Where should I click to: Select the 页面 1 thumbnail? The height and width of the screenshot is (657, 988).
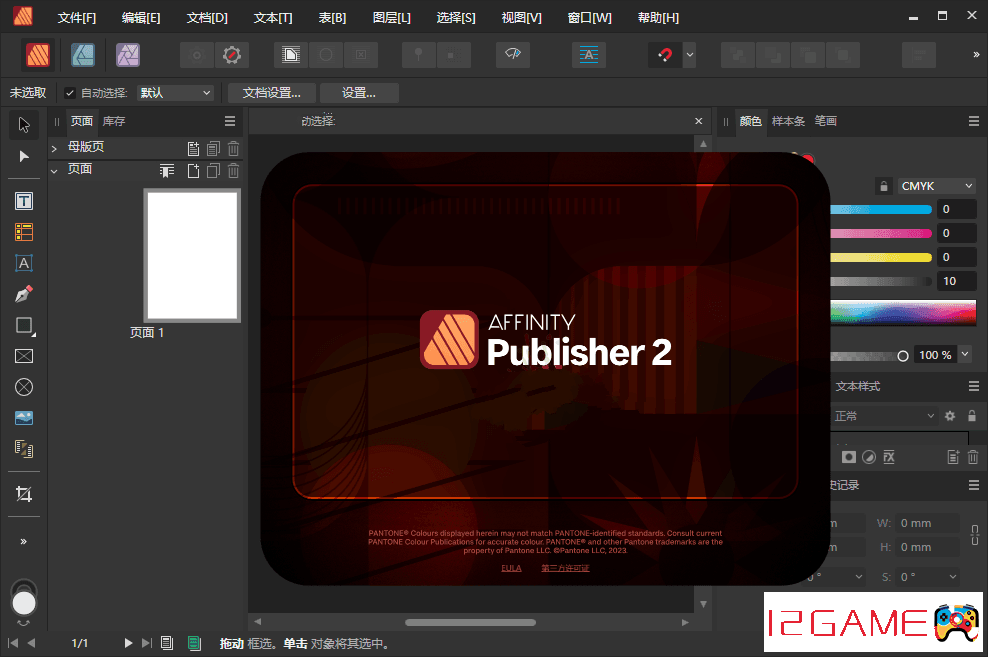[x=192, y=256]
